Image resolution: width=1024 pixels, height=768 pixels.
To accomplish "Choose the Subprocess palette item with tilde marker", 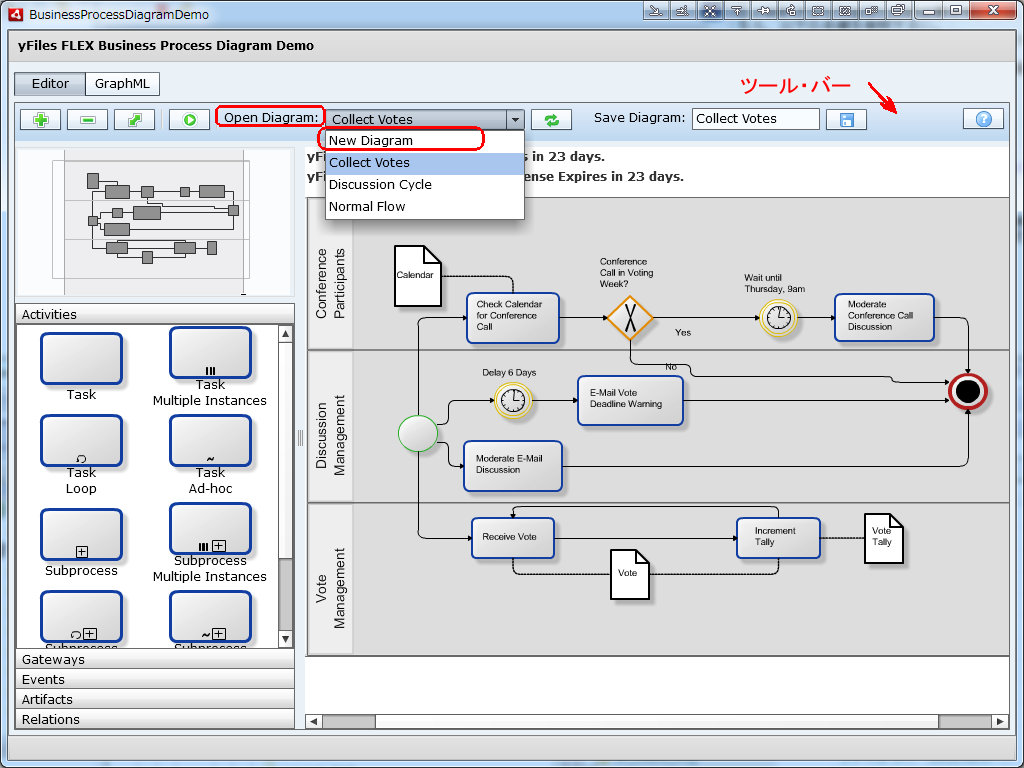I will tap(210, 616).
